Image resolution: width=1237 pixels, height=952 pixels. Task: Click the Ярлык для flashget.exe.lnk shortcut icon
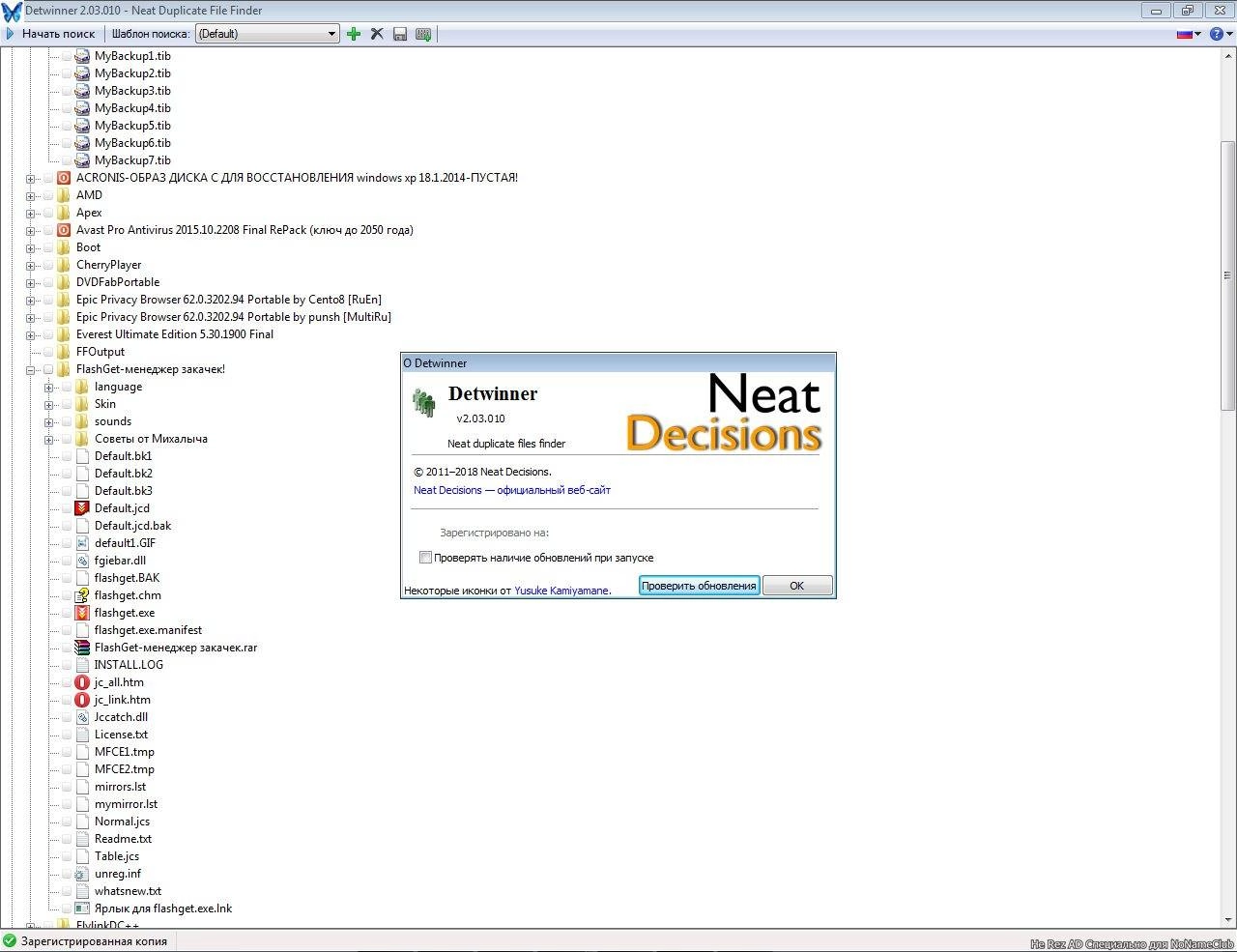click(82, 909)
